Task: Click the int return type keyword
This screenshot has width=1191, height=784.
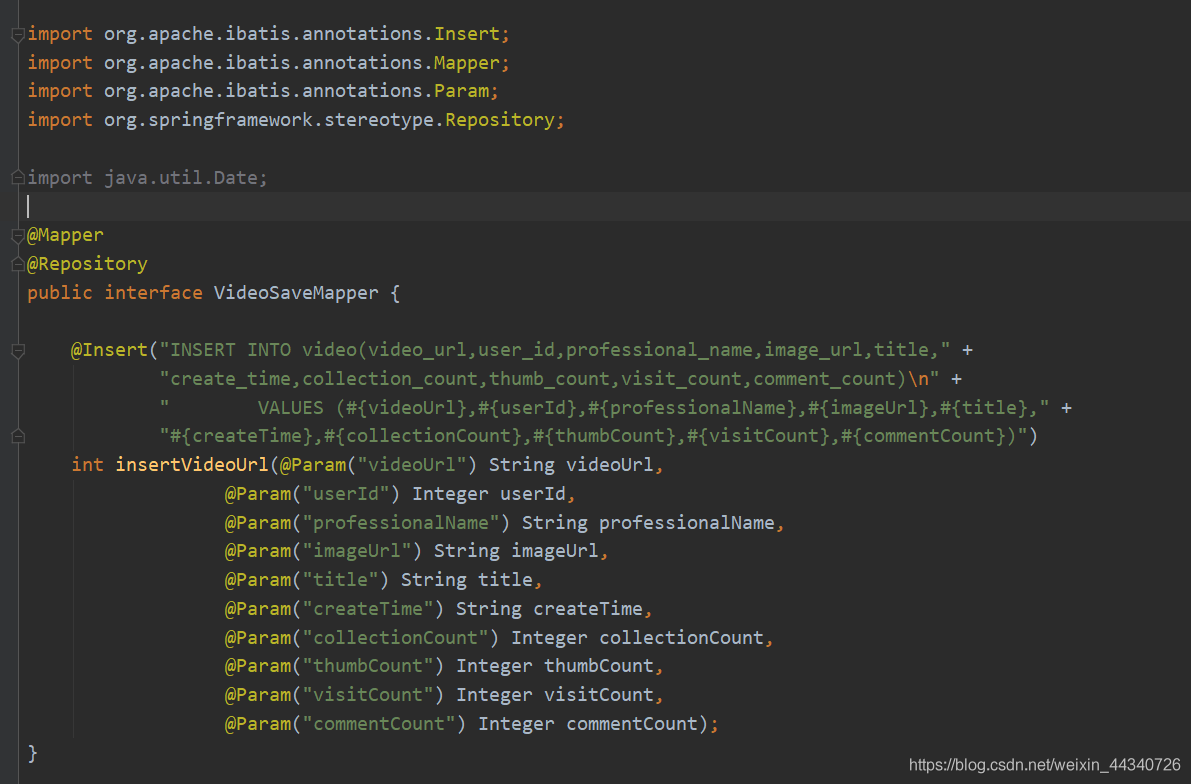Action: [x=87, y=465]
